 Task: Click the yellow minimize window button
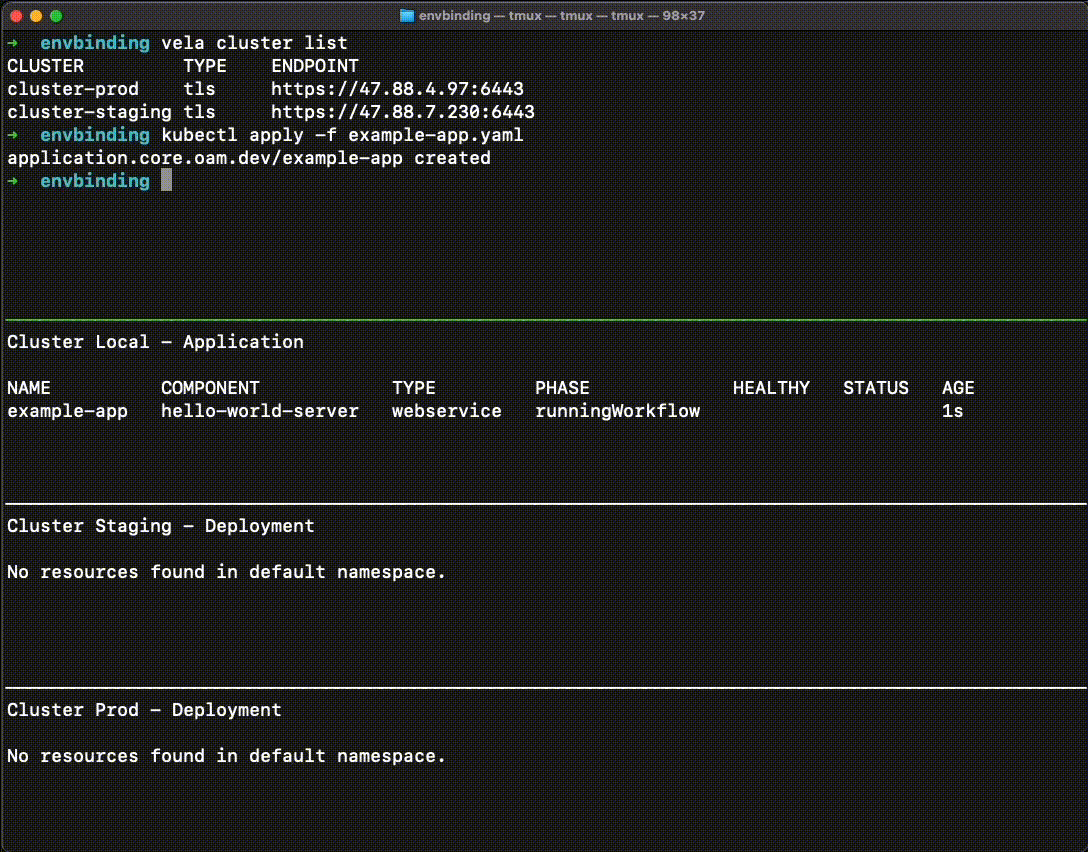(36, 16)
